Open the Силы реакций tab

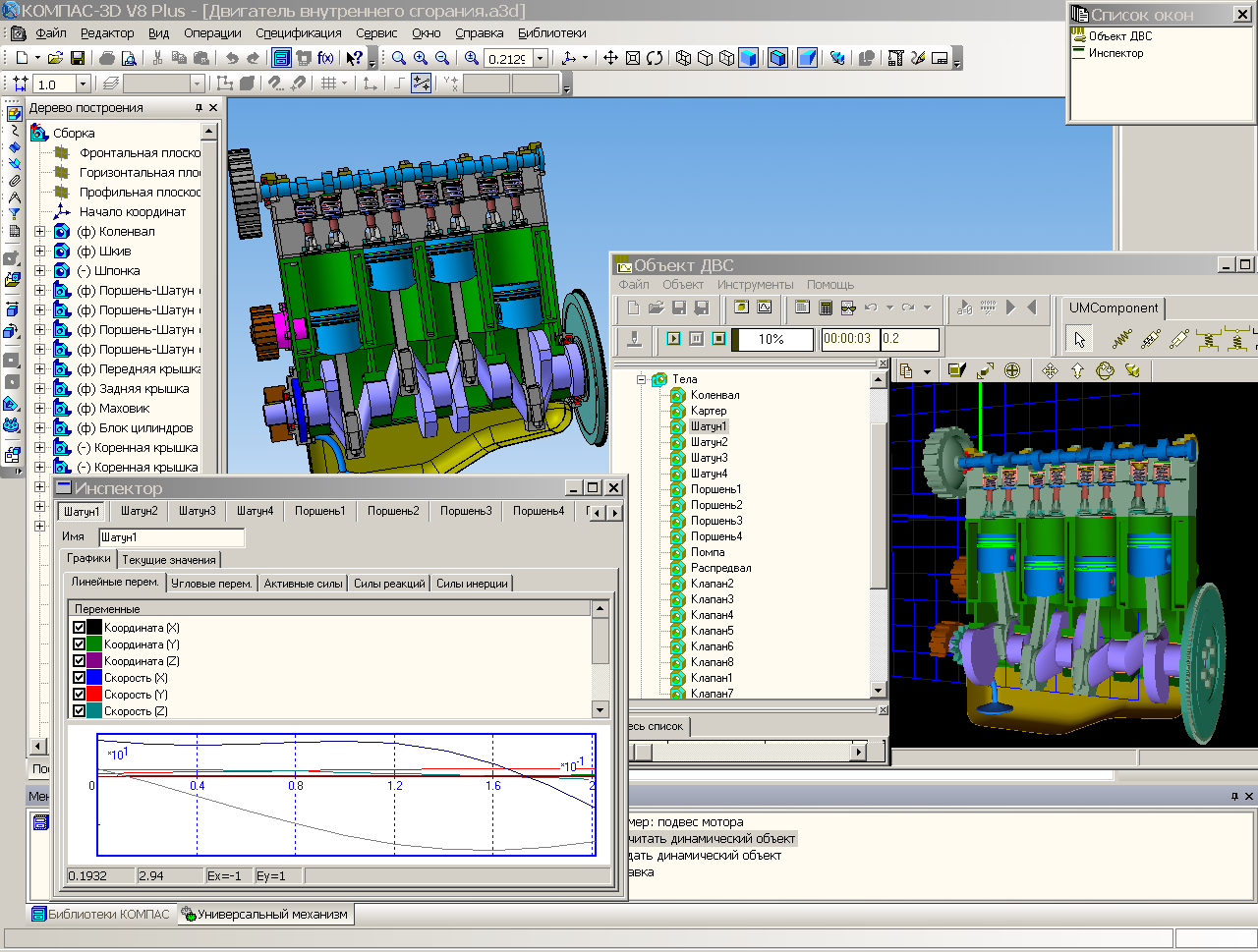[389, 584]
